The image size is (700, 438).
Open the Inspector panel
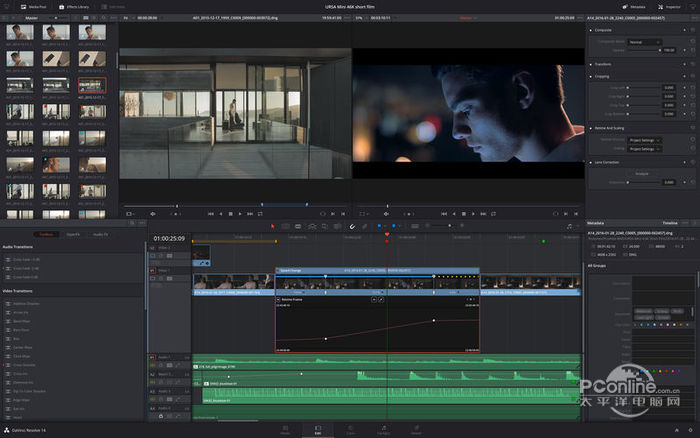pos(672,6)
